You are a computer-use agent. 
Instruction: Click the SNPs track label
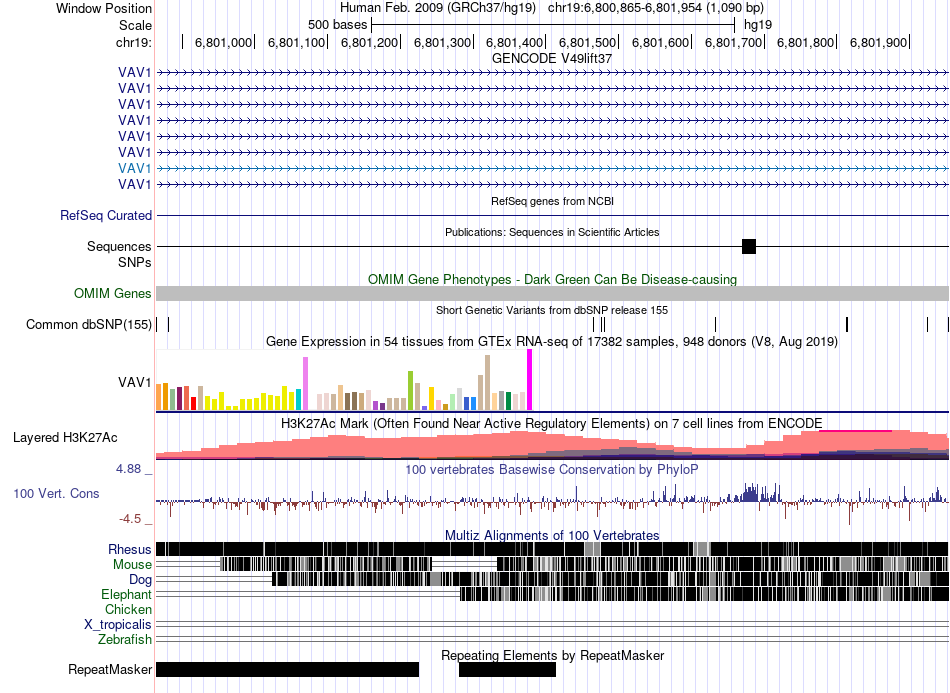(135, 262)
